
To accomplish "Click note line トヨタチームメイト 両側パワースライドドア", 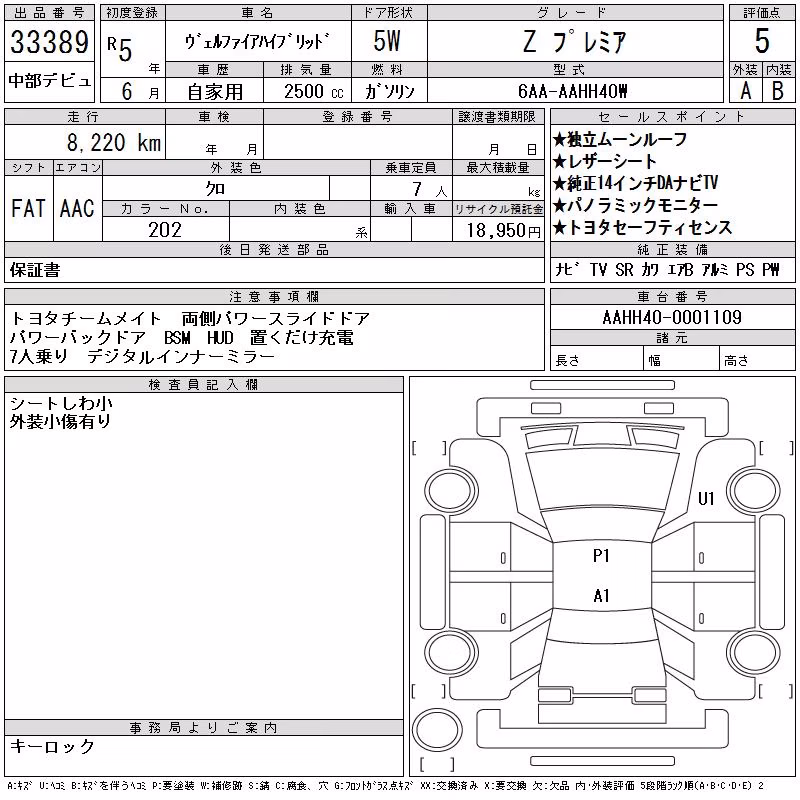I will click(189, 318).
